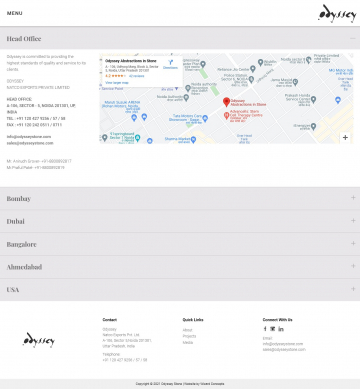Image resolution: width=360 pixels, height=389 pixels.
Task: Click the Odyssey logo in the header
Action: tap(337, 13)
